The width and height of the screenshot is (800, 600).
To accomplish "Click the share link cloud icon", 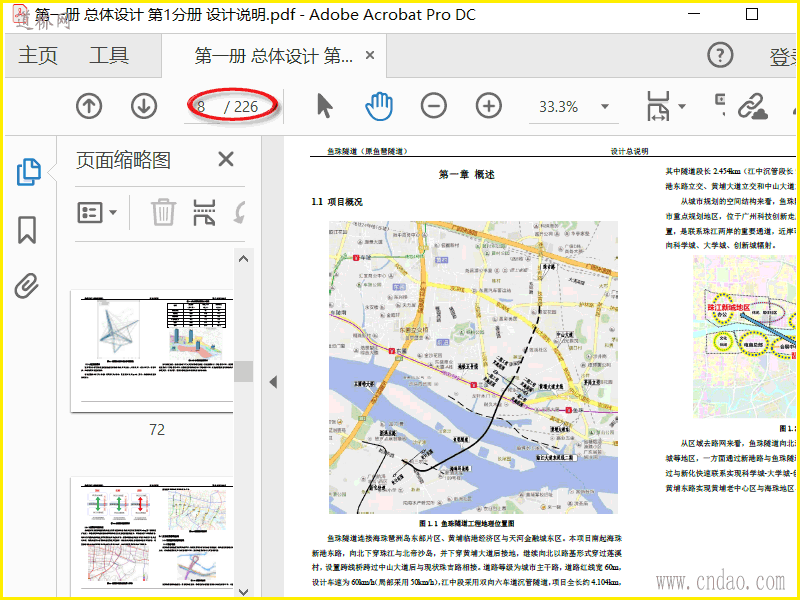I will pos(753,106).
